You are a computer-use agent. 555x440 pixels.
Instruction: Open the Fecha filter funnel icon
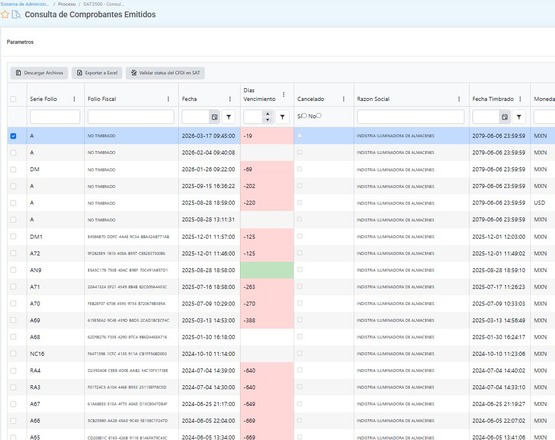pos(229,117)
